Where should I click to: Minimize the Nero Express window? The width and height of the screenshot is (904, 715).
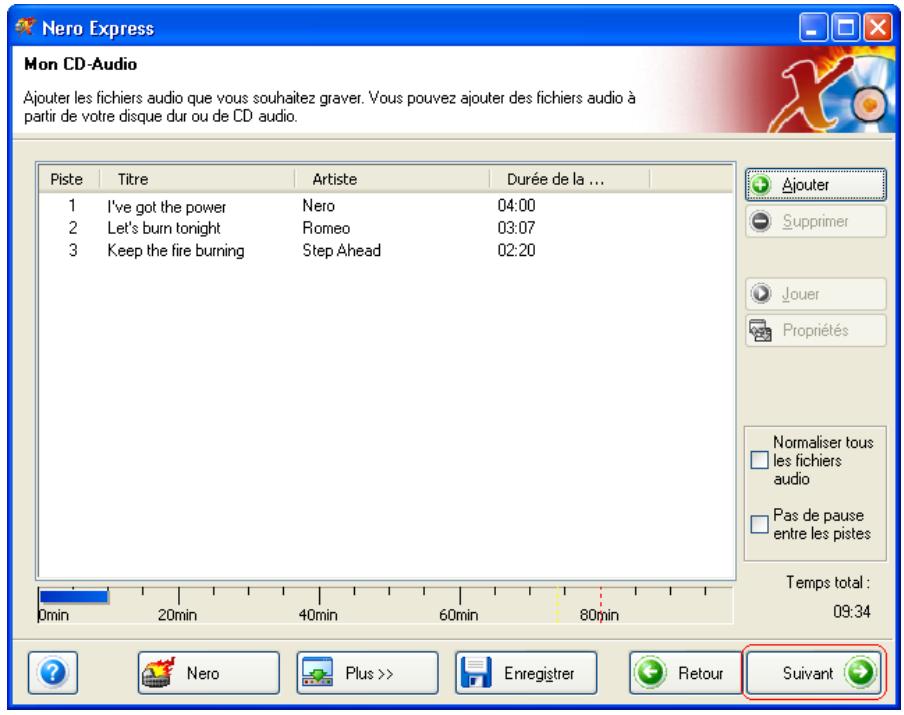point(813,27)
